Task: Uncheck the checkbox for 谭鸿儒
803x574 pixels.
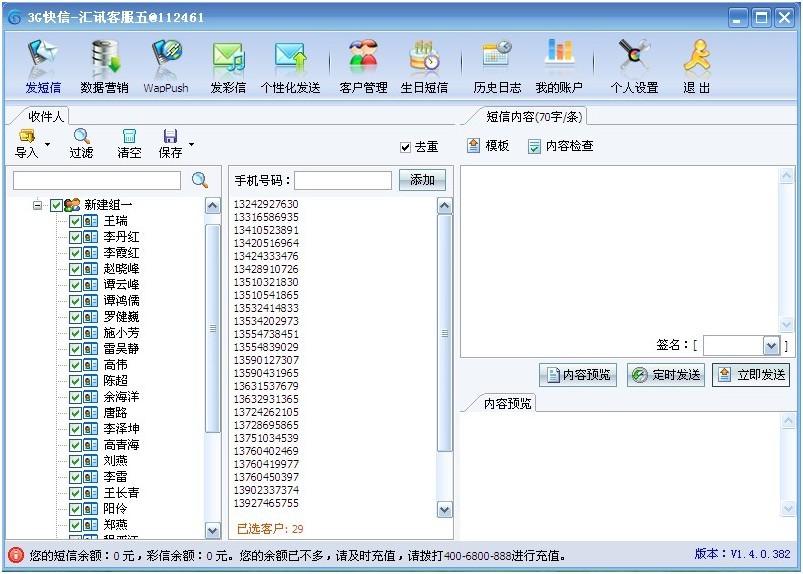Action: coord(75,301)
